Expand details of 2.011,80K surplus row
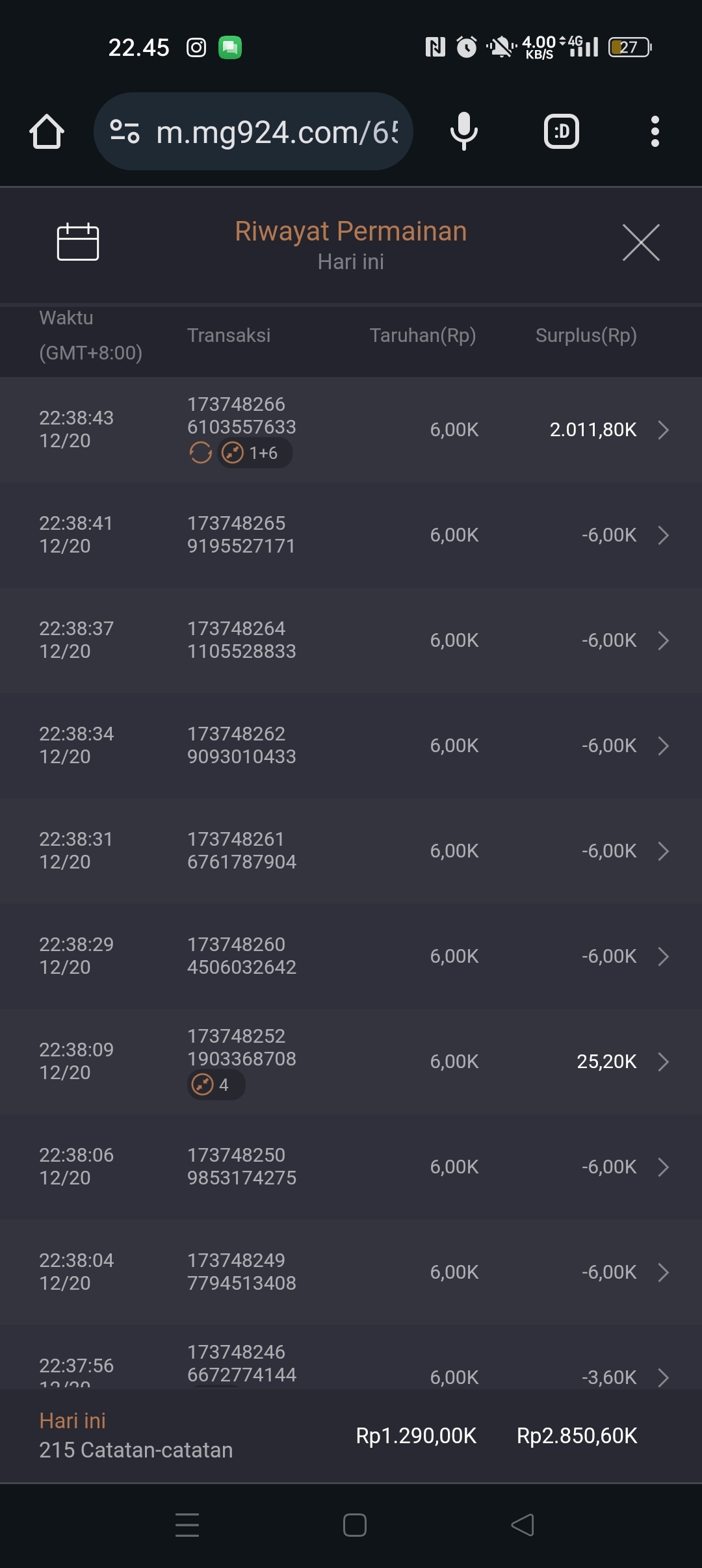 coord(663,430)
